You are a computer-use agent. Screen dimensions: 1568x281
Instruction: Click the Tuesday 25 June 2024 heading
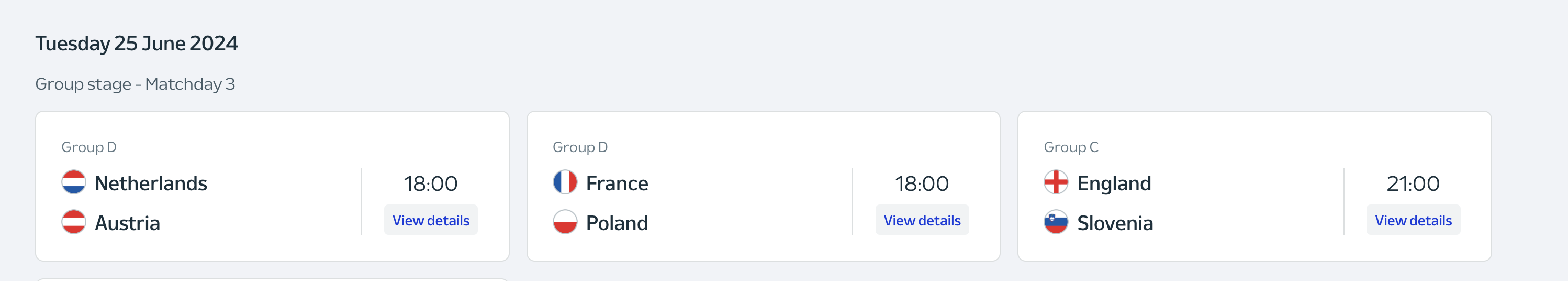click(137, 44)
